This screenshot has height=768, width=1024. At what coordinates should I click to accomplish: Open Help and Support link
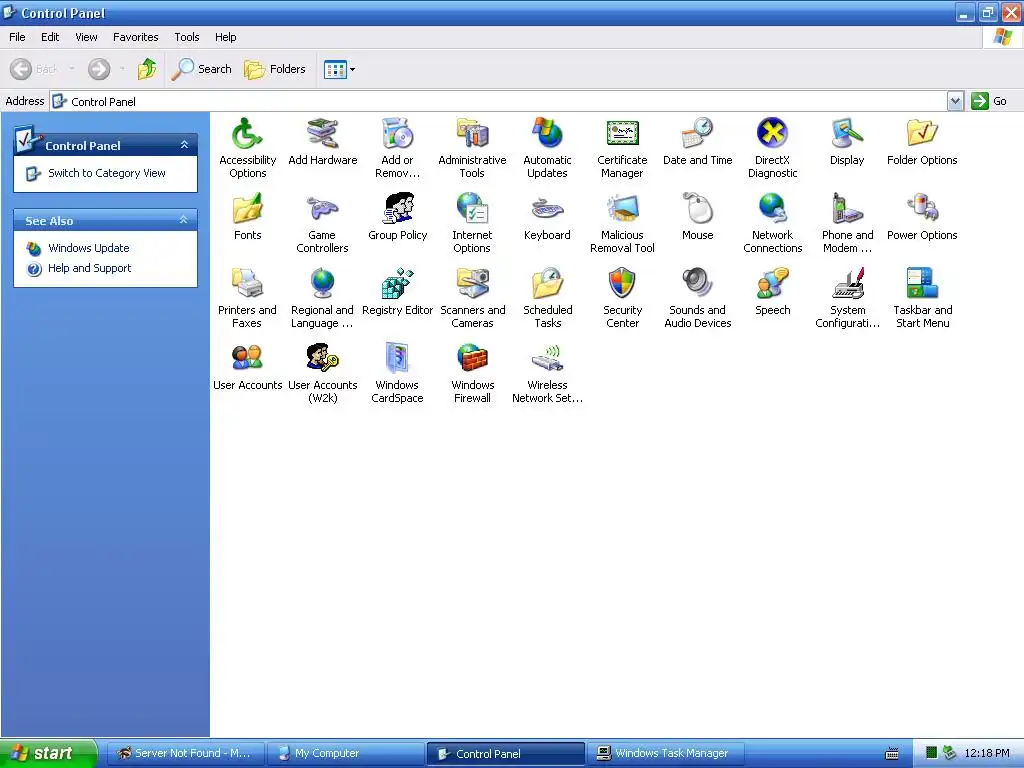(89, 268)
